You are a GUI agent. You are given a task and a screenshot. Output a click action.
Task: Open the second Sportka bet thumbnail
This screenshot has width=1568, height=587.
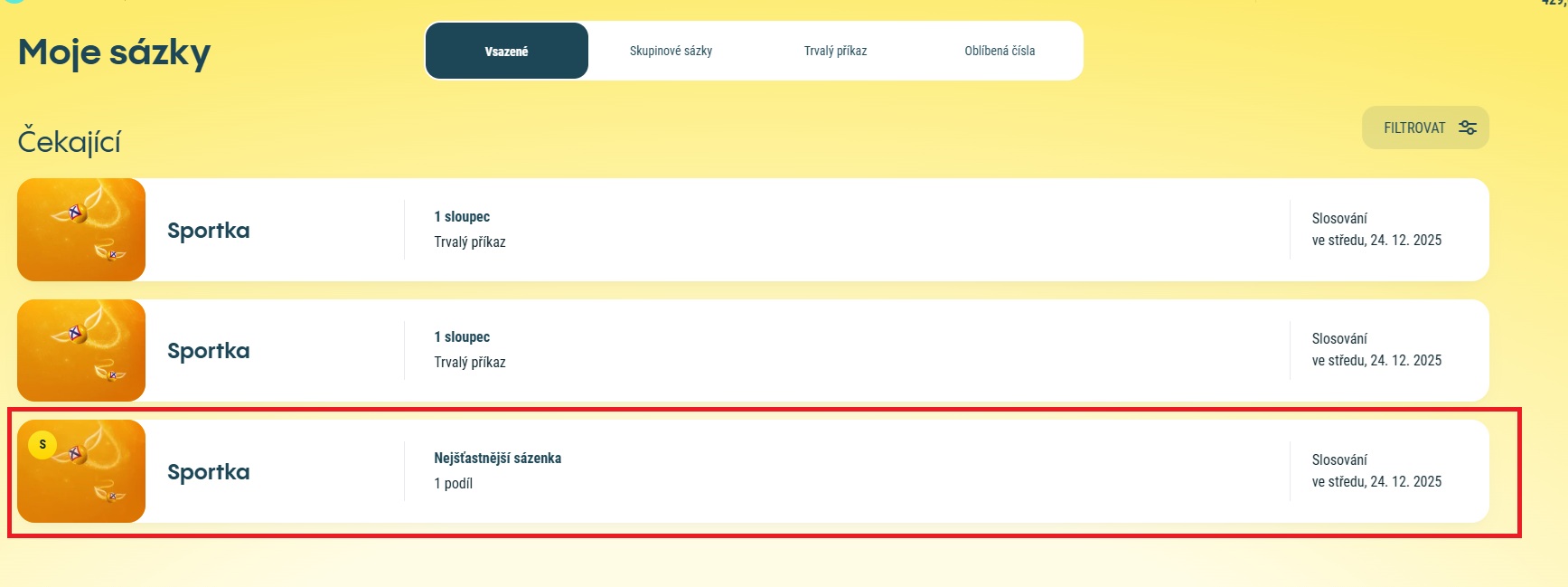(81, 351)
